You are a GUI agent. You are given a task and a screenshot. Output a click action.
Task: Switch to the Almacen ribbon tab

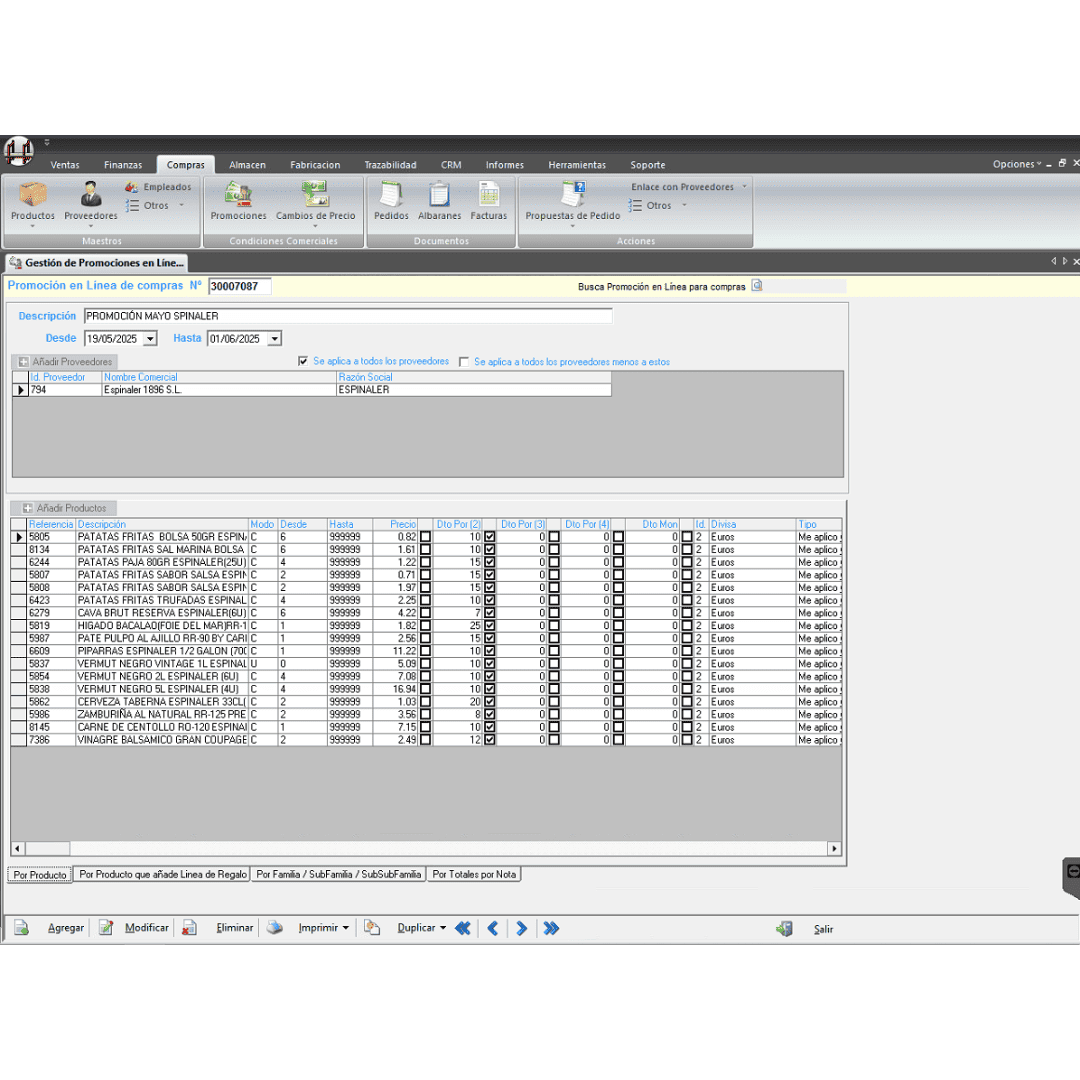tap(247, 165)
